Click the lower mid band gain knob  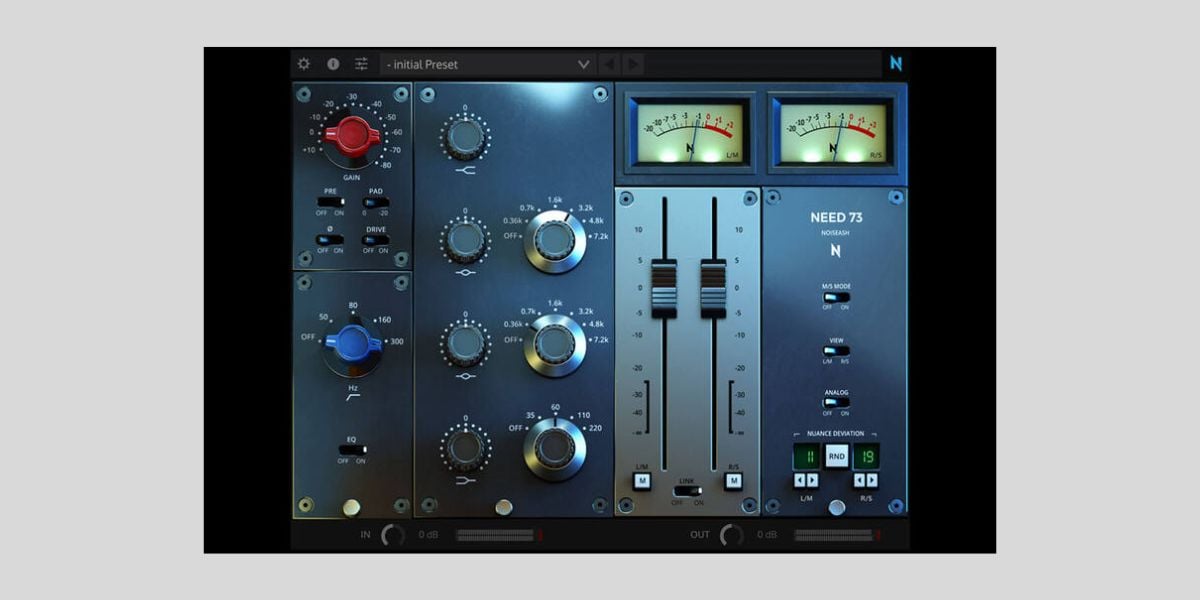tap(464, 344)
